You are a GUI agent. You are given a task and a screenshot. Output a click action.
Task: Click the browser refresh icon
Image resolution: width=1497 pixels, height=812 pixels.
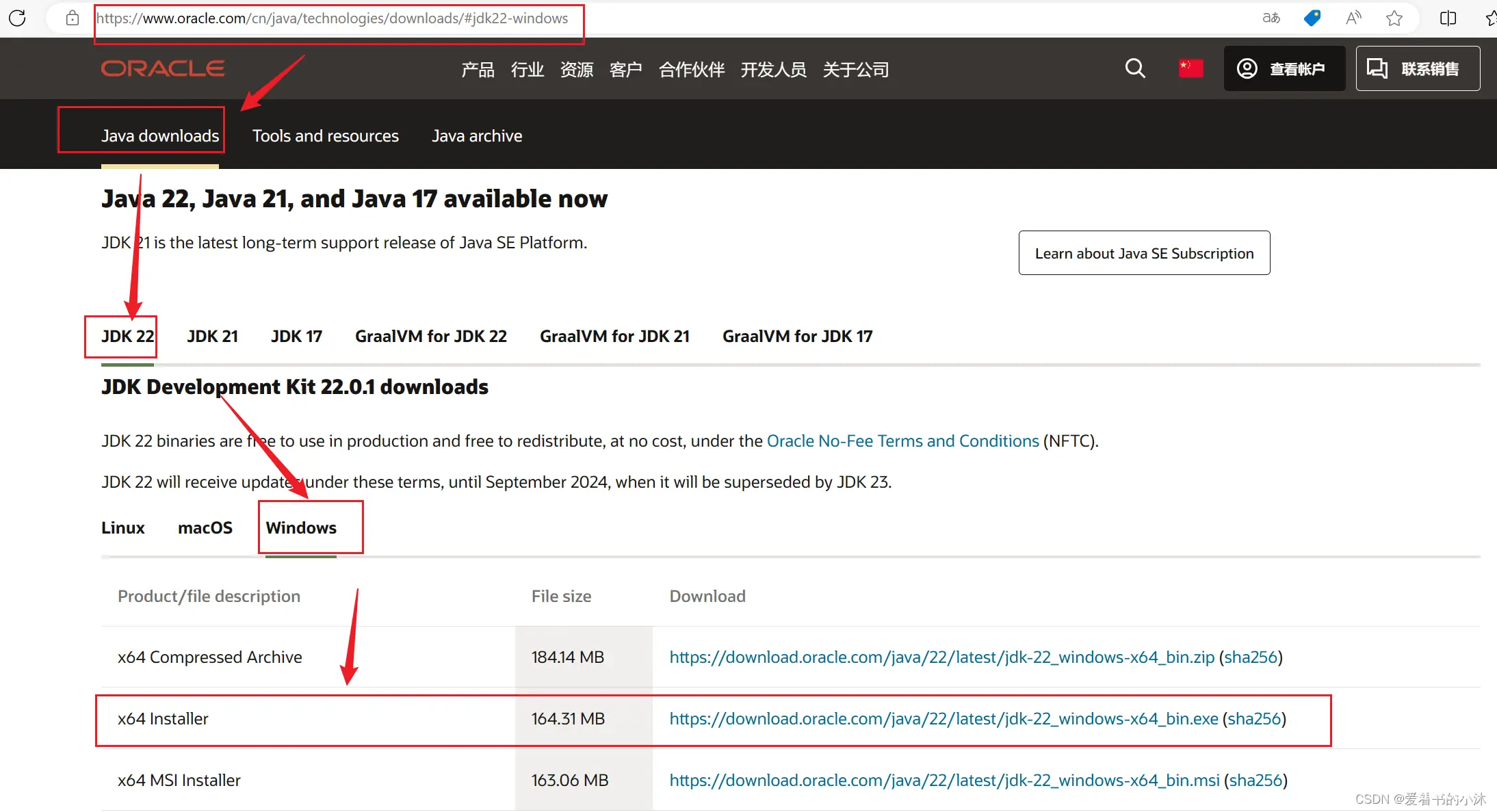[17, 18]
